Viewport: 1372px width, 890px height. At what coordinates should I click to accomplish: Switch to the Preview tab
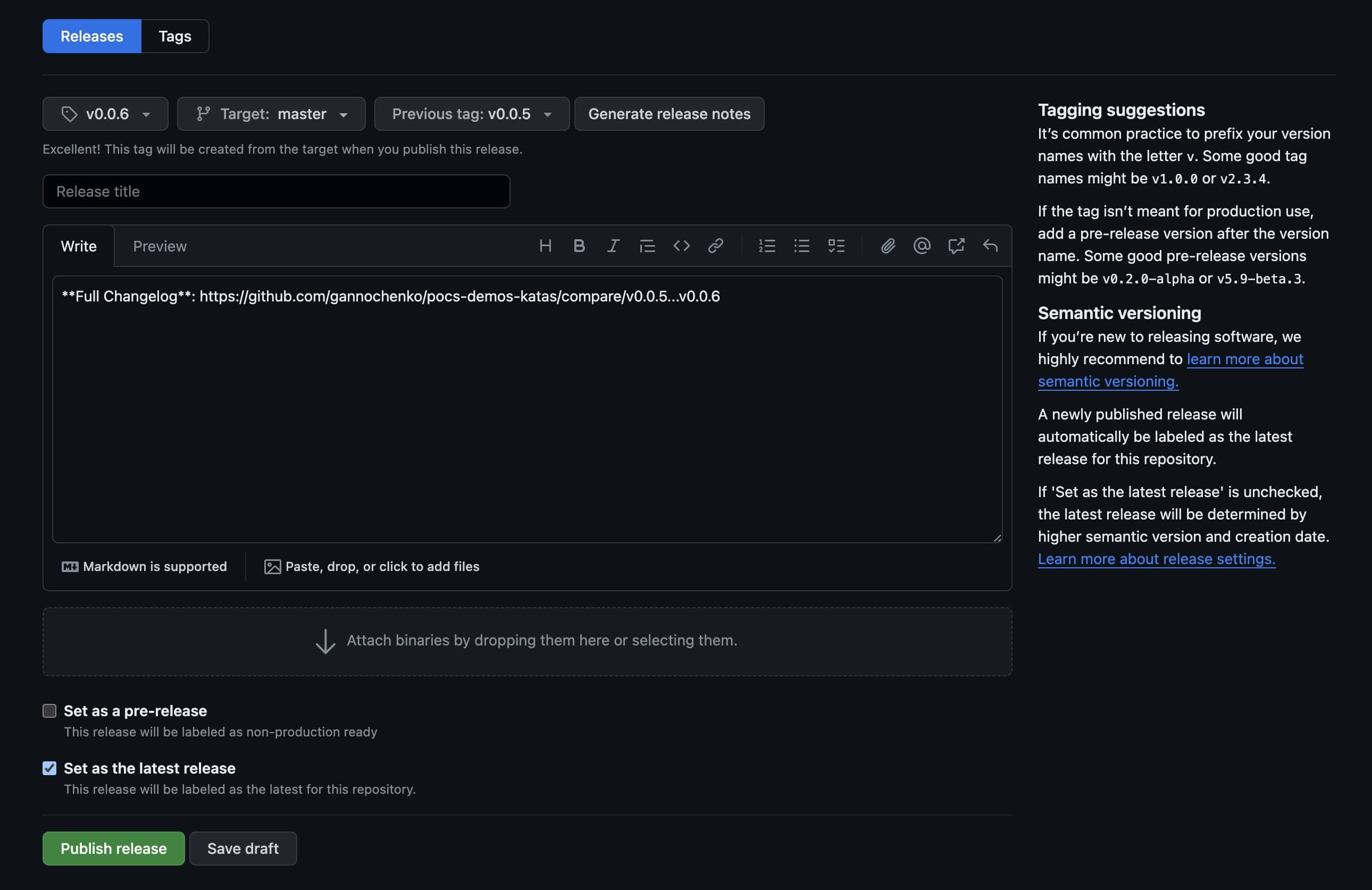tap(160, 246)
